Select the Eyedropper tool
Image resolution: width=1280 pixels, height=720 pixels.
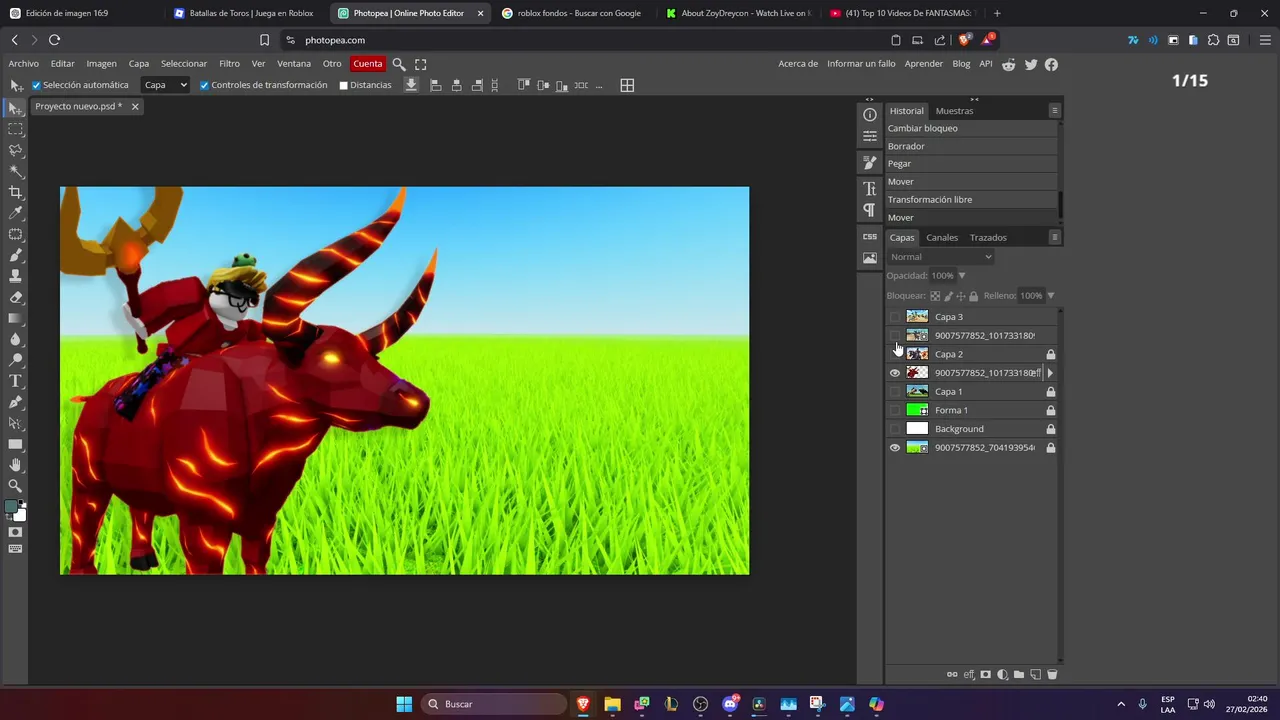click(15, 213)
